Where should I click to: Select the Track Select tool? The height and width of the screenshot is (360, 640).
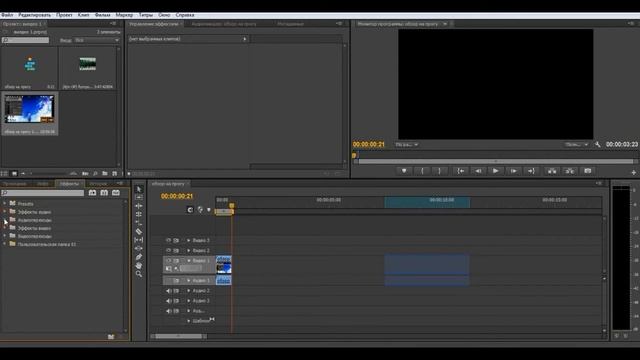click(139, 198)
